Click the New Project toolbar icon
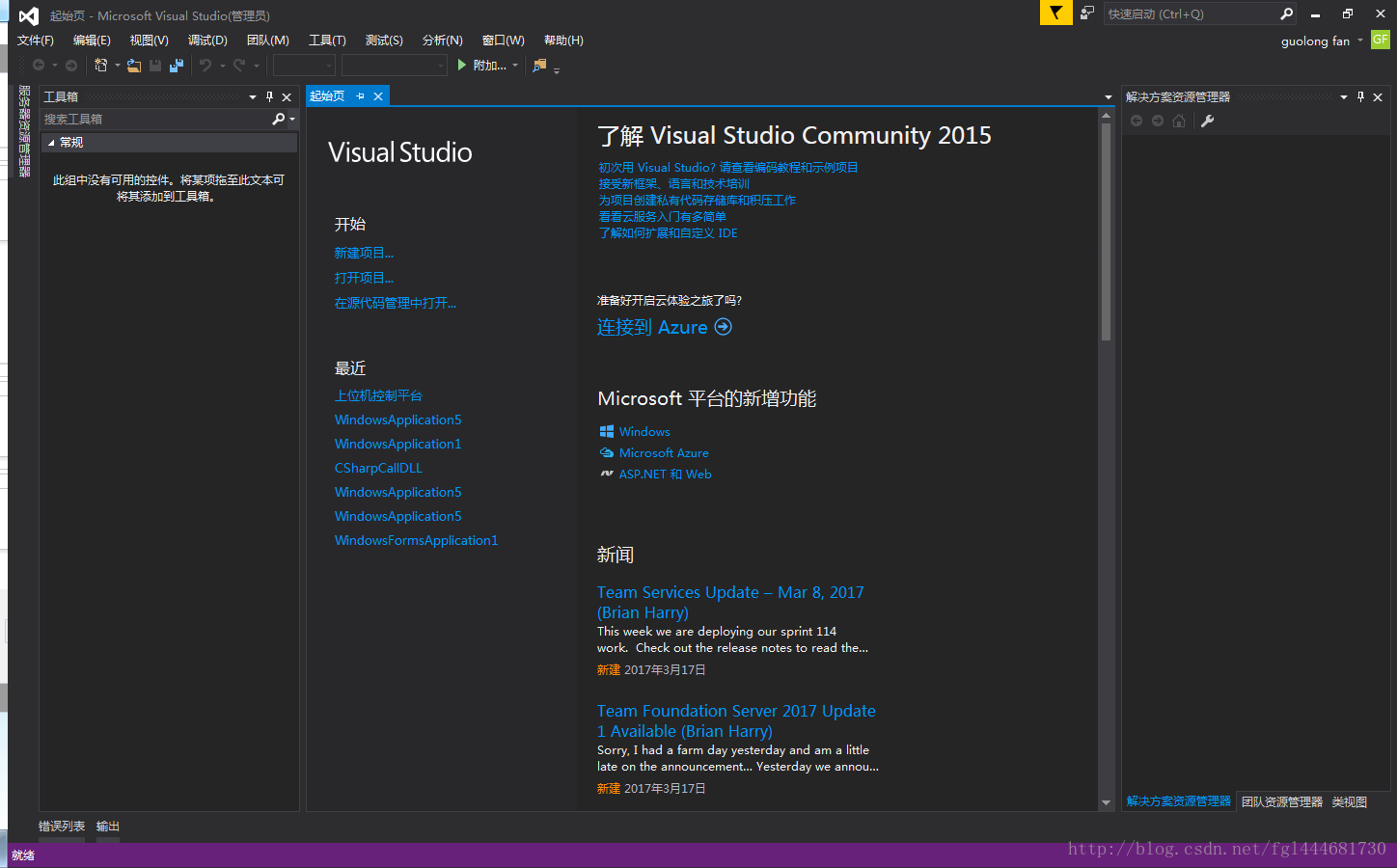The height and width of the screenshot is (868, 1397). 101,66
